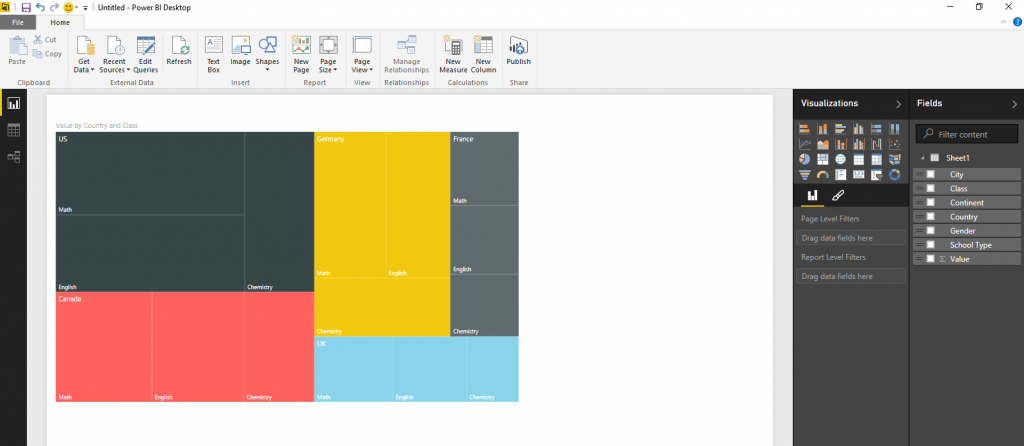Collapse the Sheet1 table tree
This screenshot has width=1024, height=446.
[921, 158]
